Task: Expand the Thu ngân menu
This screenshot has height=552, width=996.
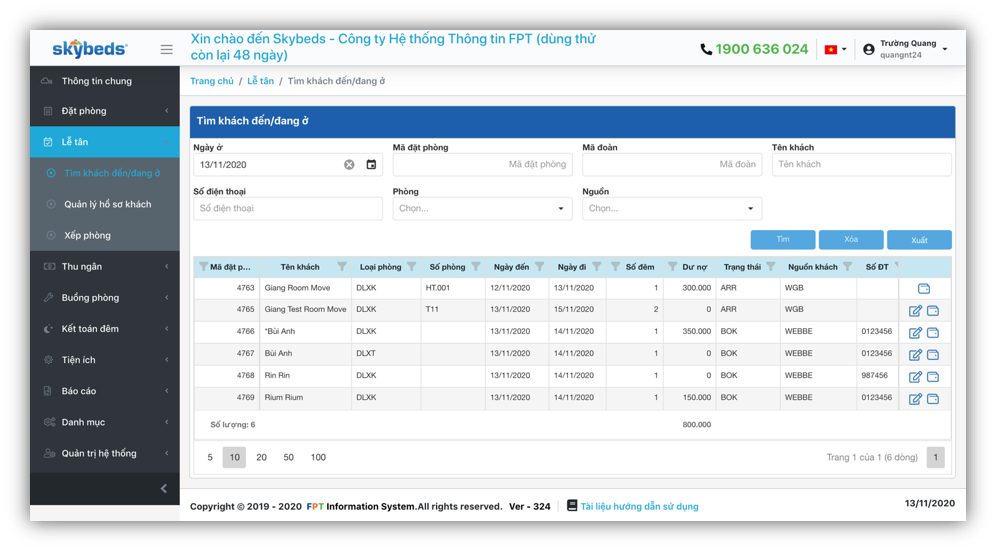Action: pos(104,267)
